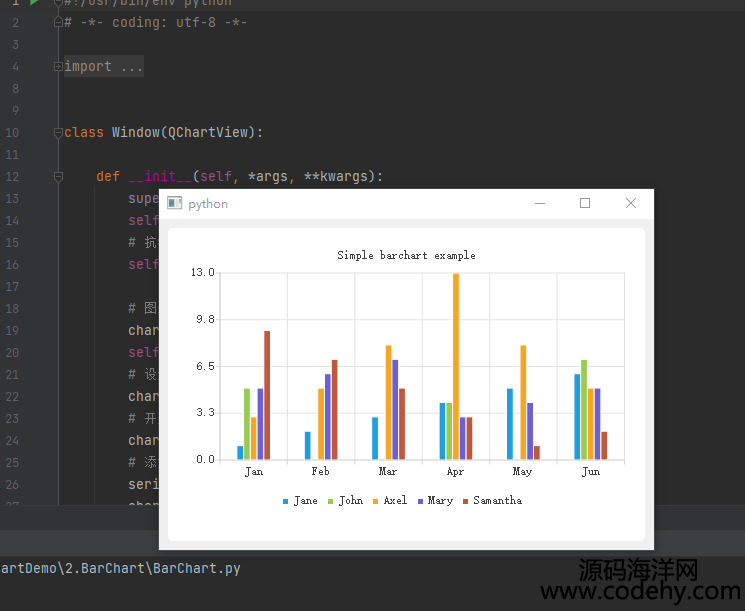
Task: Click the tallest orange bar in Apr
Action: pos(456,366)
